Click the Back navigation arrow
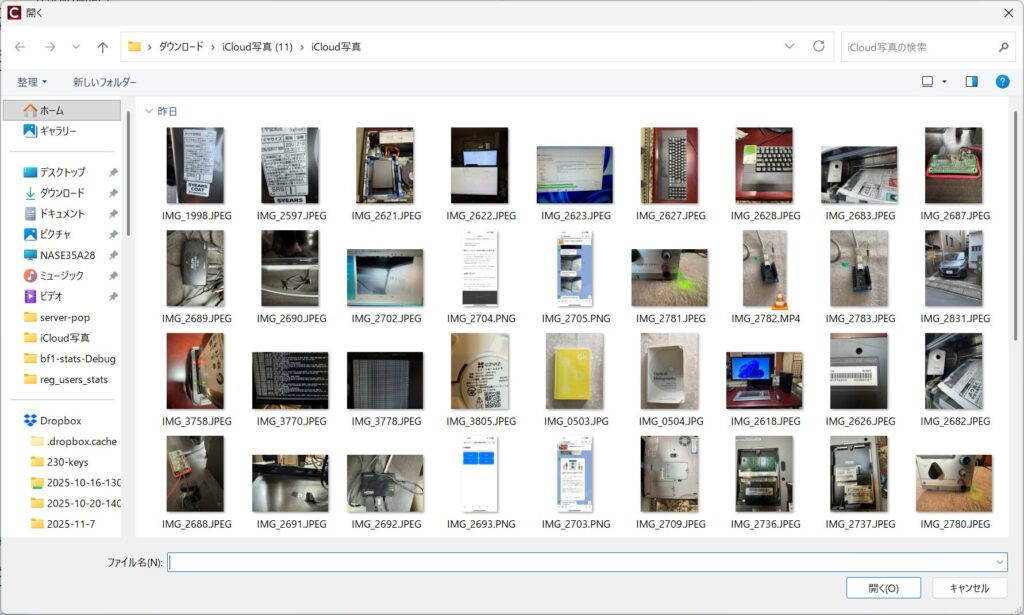Viewport: 1024px width, 615px height. (20, 47)
